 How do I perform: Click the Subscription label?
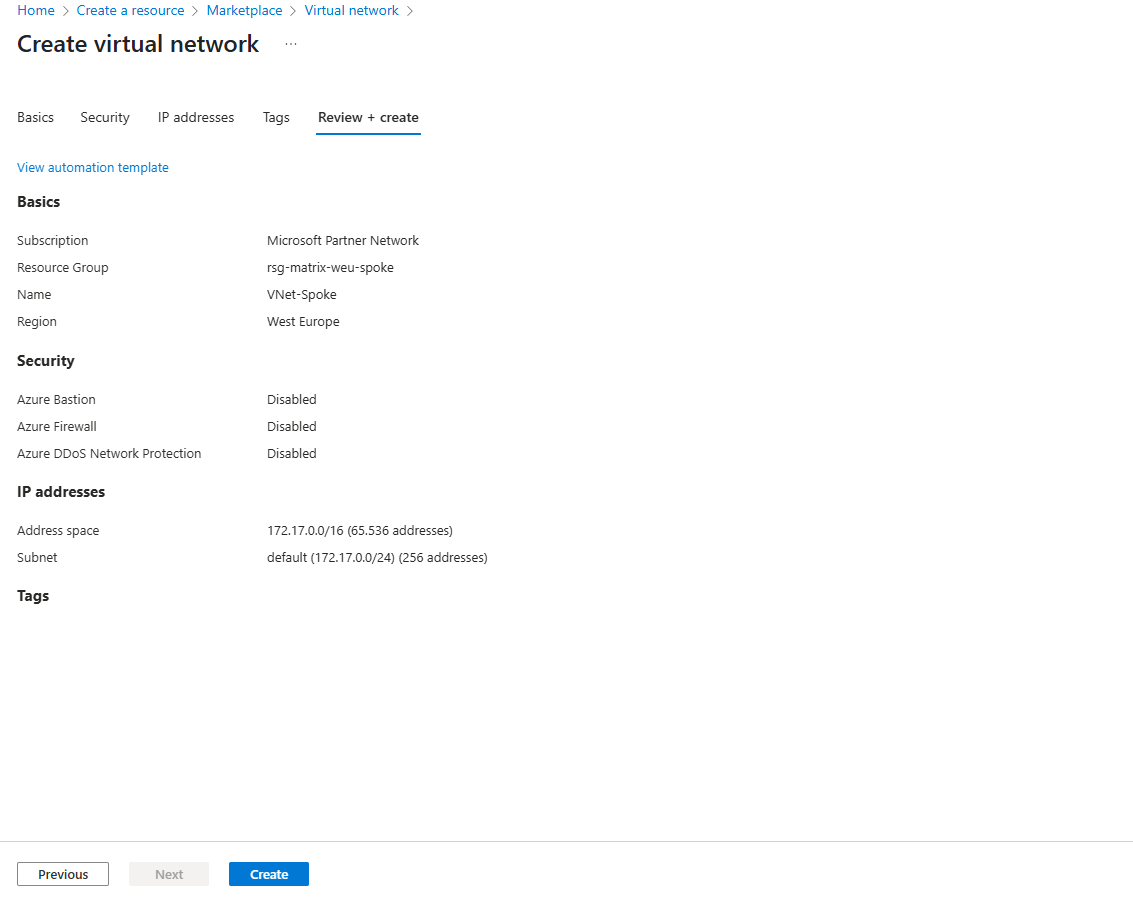[53, 241]
